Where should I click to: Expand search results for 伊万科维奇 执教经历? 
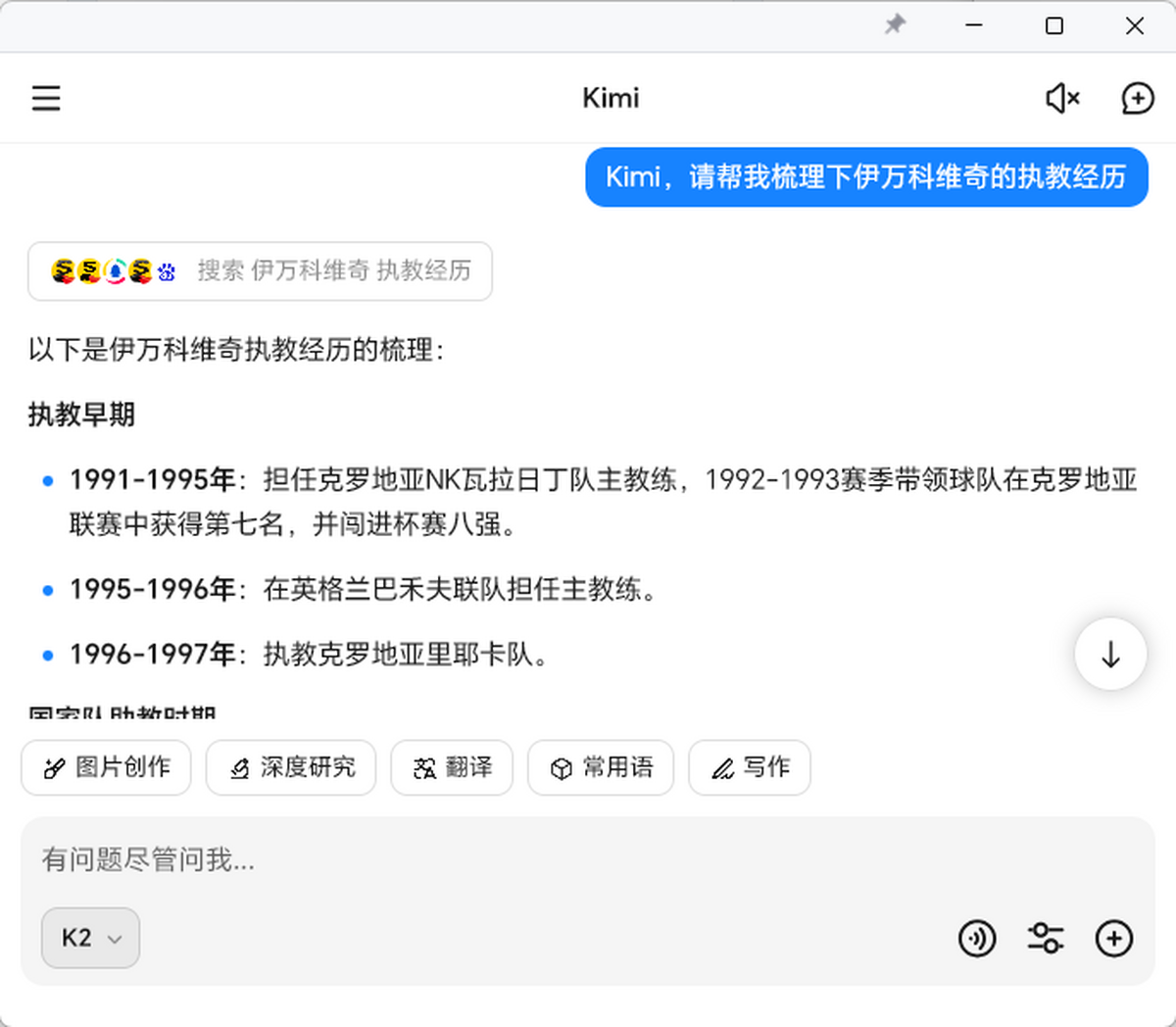333,270
